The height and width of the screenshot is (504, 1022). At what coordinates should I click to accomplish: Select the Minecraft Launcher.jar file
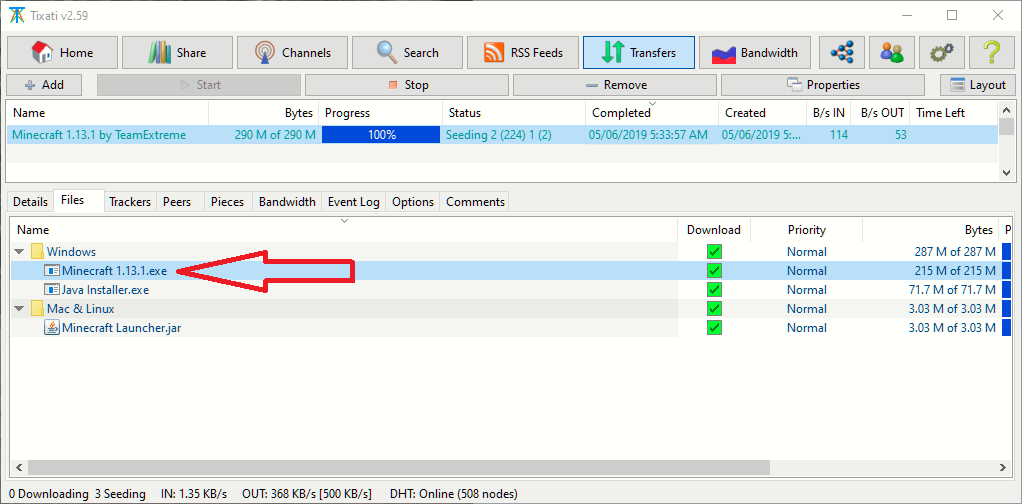tap(121, 327)
